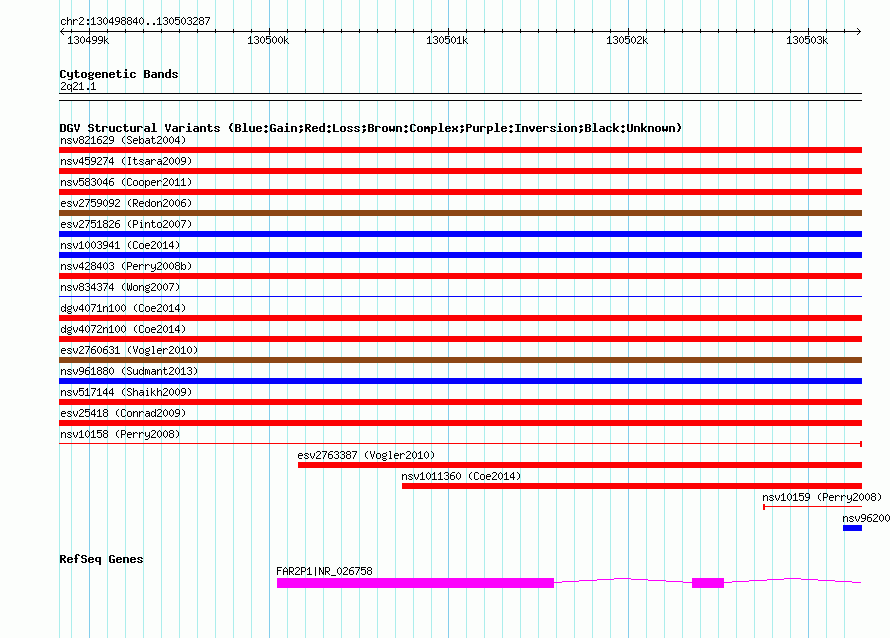
Task: Click the large magenta FAR2P1 exon block
Action: tap(415, 583)
